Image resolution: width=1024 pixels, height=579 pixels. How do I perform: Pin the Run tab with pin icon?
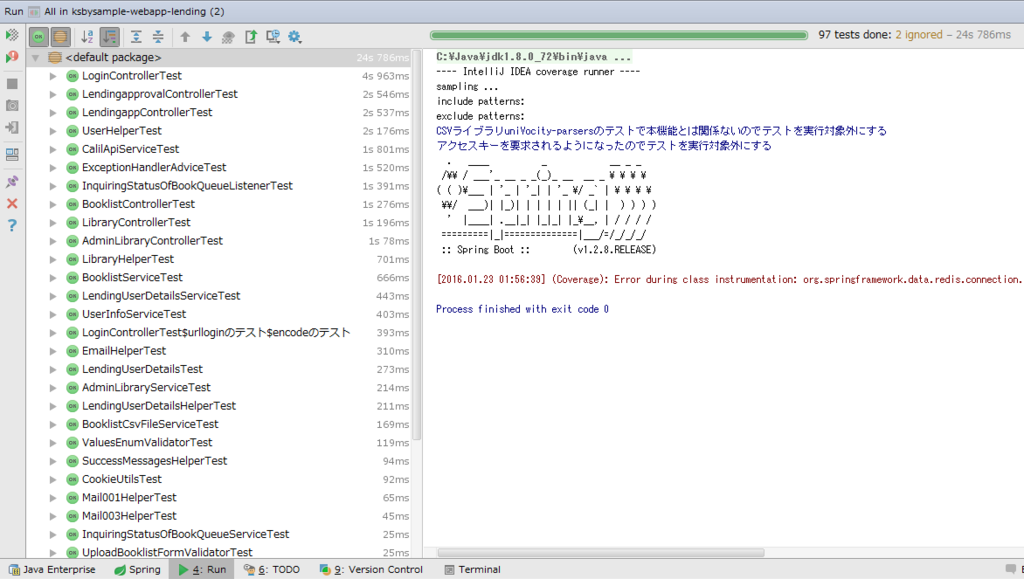[x=12, y=181]
